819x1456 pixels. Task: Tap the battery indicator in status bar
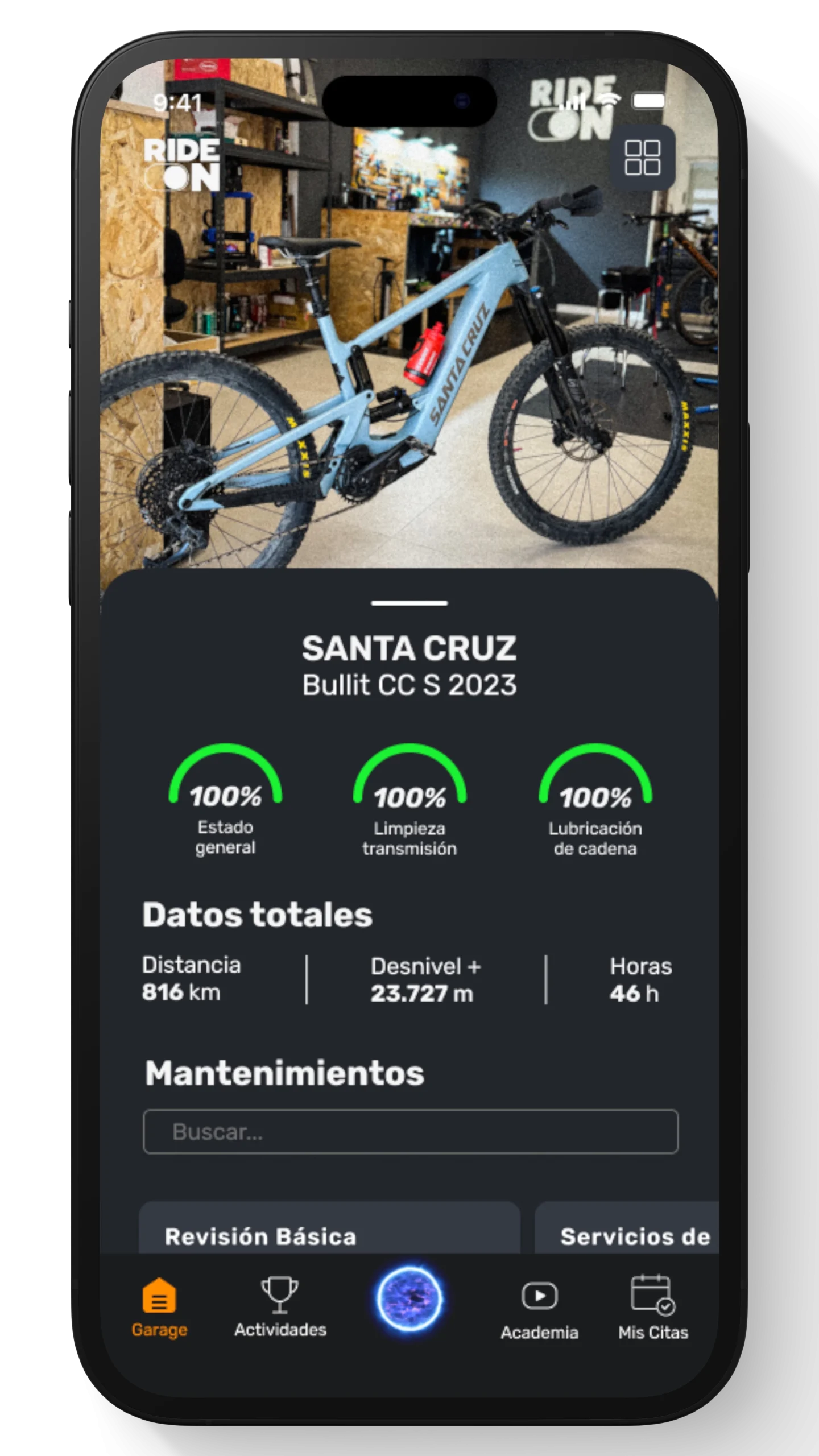649,101
